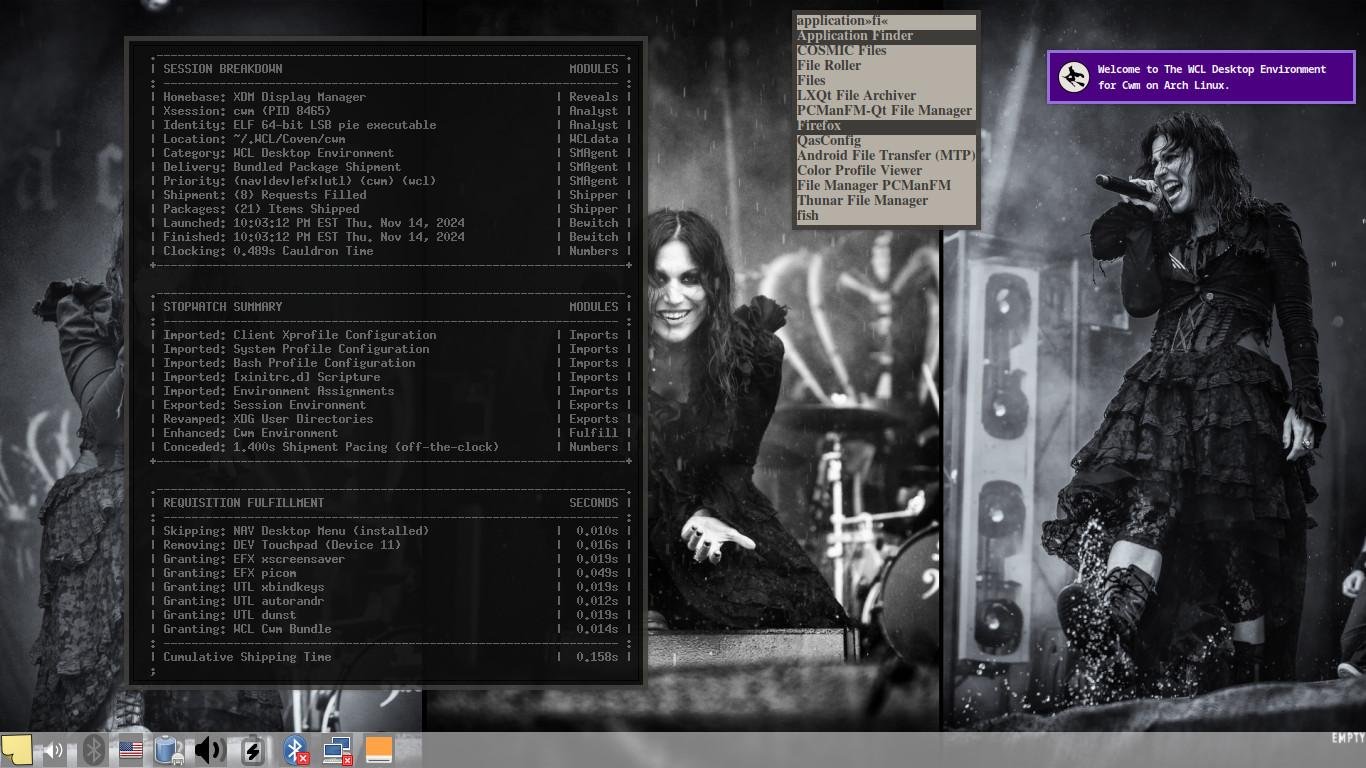This screenshot has width=1366, height=768.
Task: Click the large black speaker icon
Action: (x=209, y=750)
